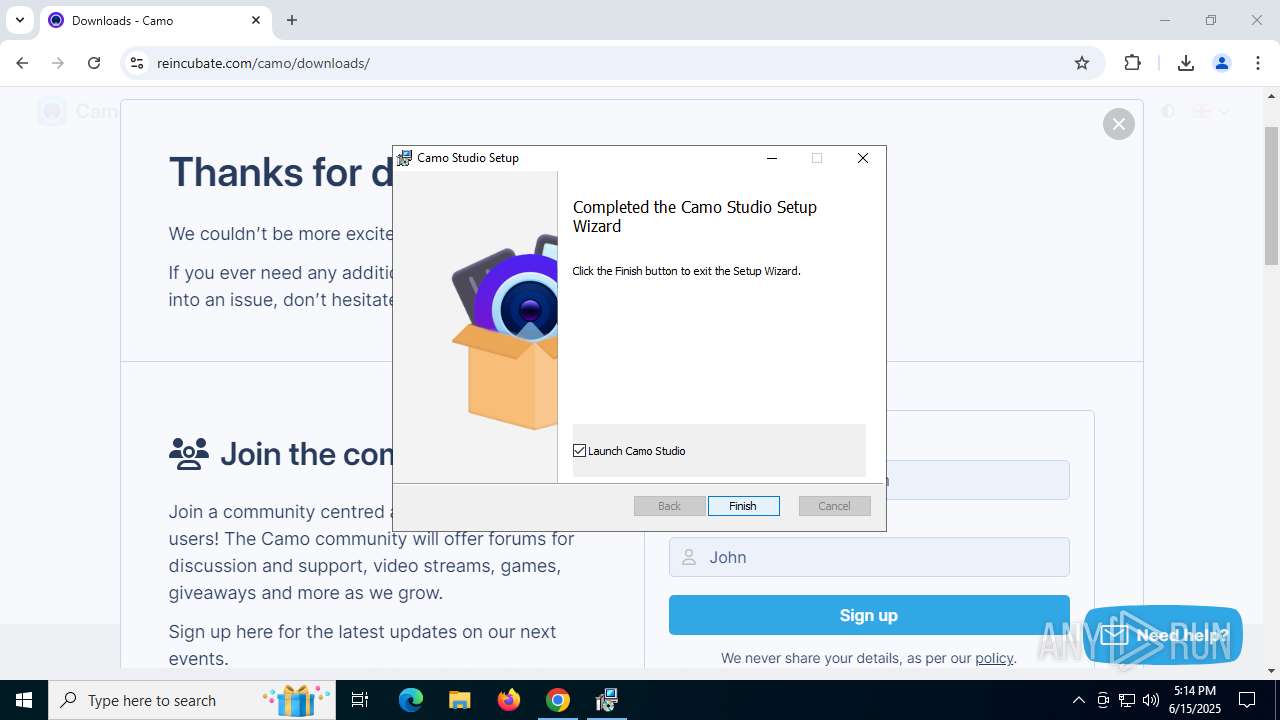Show hidden system tray icons
The width and height of the screenshot is (1280, 720).
(1078, 700)
